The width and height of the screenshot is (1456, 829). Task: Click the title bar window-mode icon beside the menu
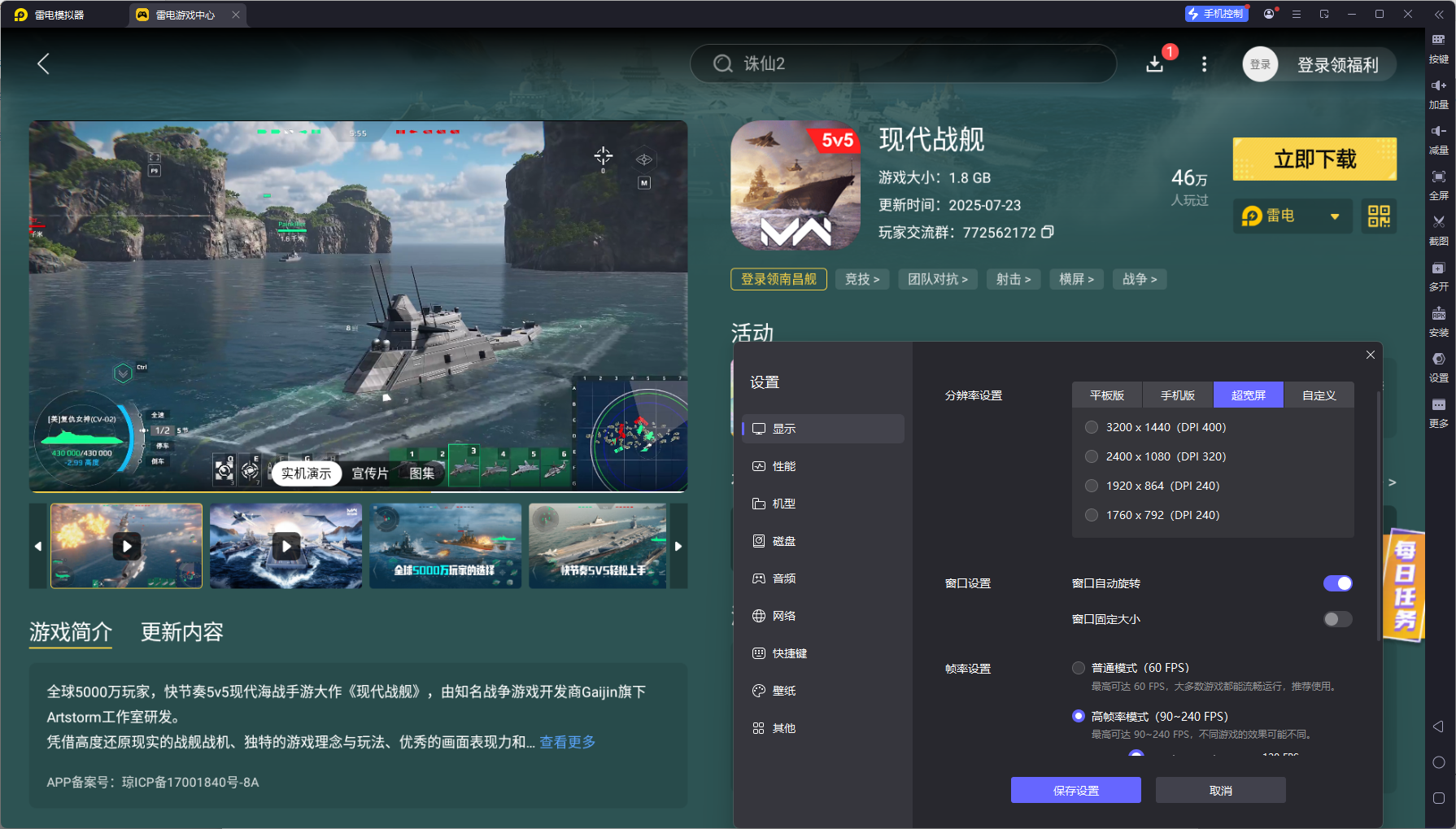[1324, 14]
